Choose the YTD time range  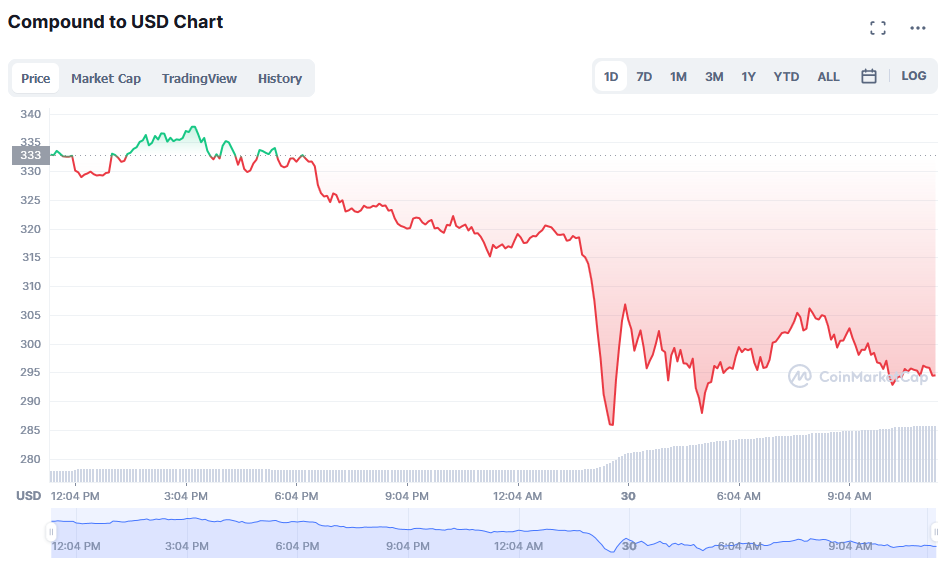[786, 76]
